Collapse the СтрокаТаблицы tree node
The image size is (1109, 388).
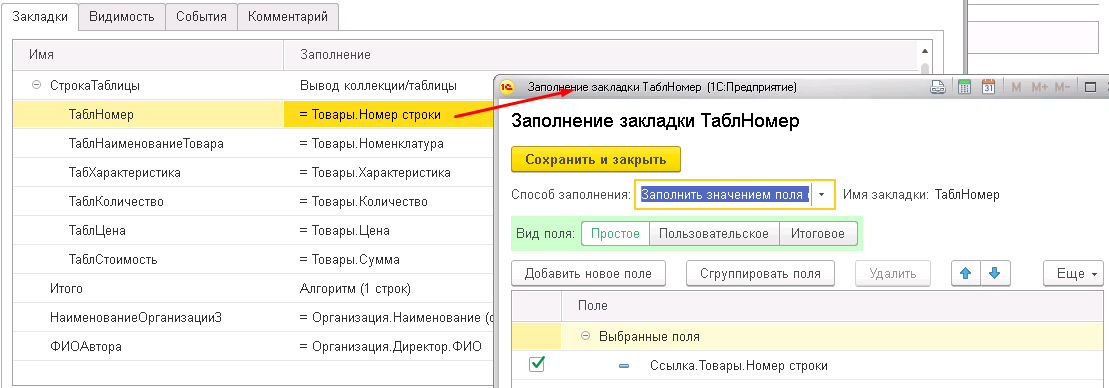click(x=36, y=86)
